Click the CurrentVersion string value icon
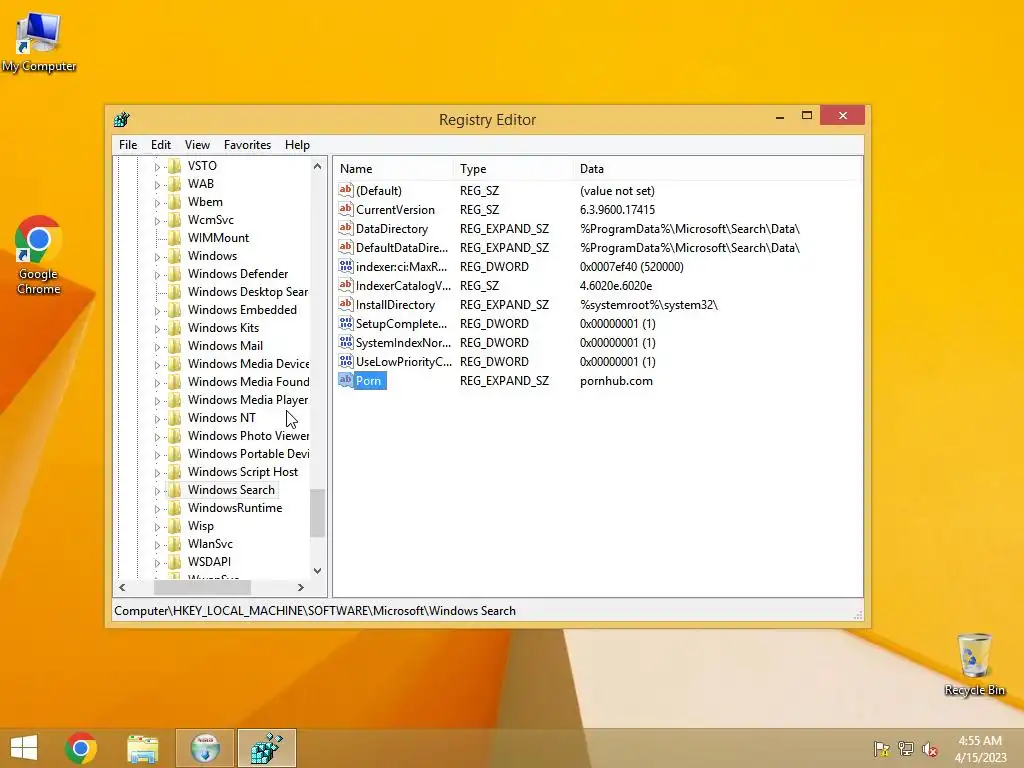 (x=345, y=209)
